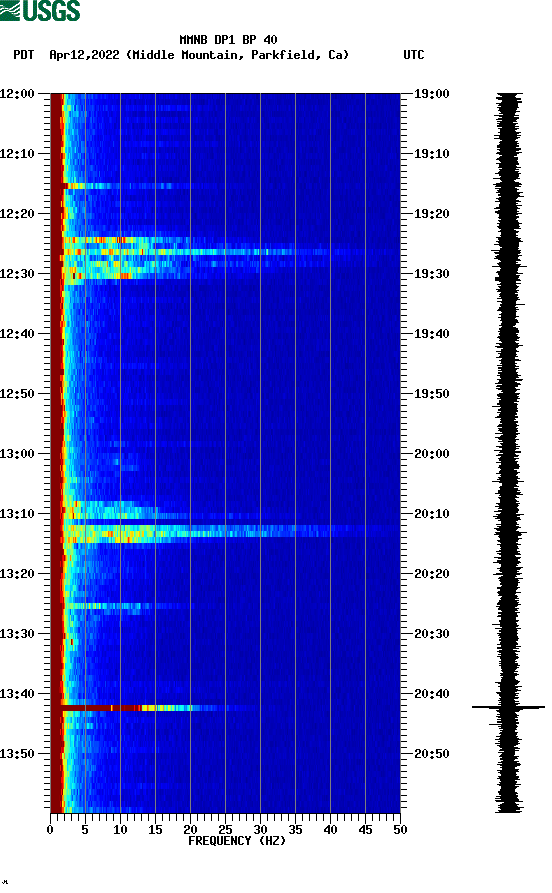
Task: Click the '(Middle Mountain, Parkfield, Ca)' location text
Action: coord(237,55)
